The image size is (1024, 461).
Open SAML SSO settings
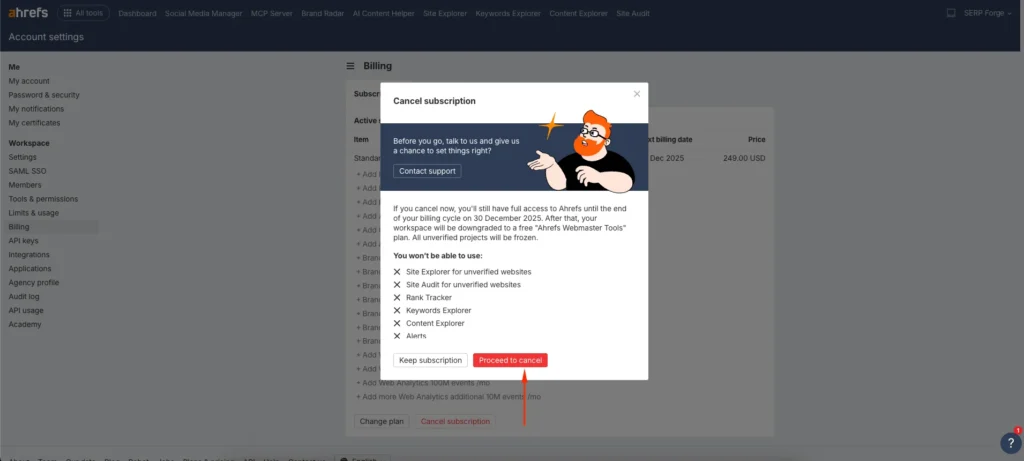27,171
